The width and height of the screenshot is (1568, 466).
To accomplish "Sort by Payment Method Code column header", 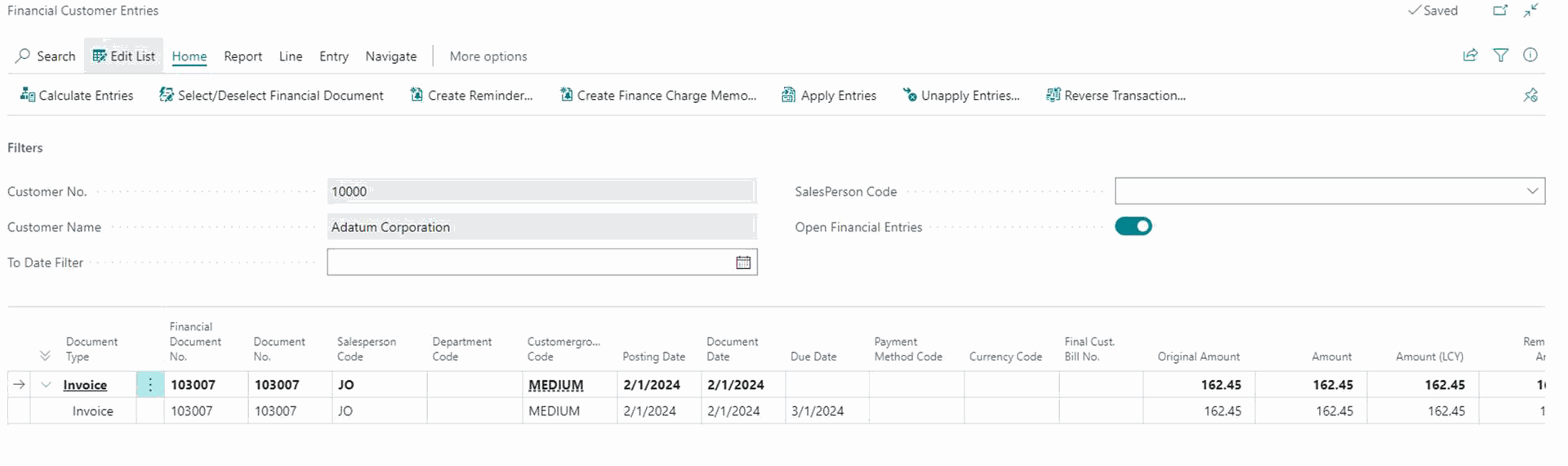I will pos(908,349).
